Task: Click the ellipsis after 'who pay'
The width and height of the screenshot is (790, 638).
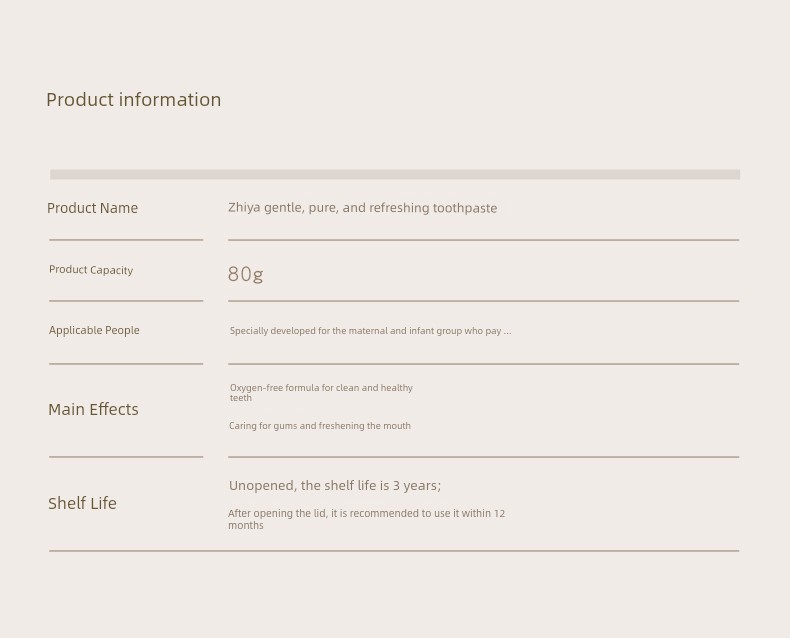Action: pos(507,332)
